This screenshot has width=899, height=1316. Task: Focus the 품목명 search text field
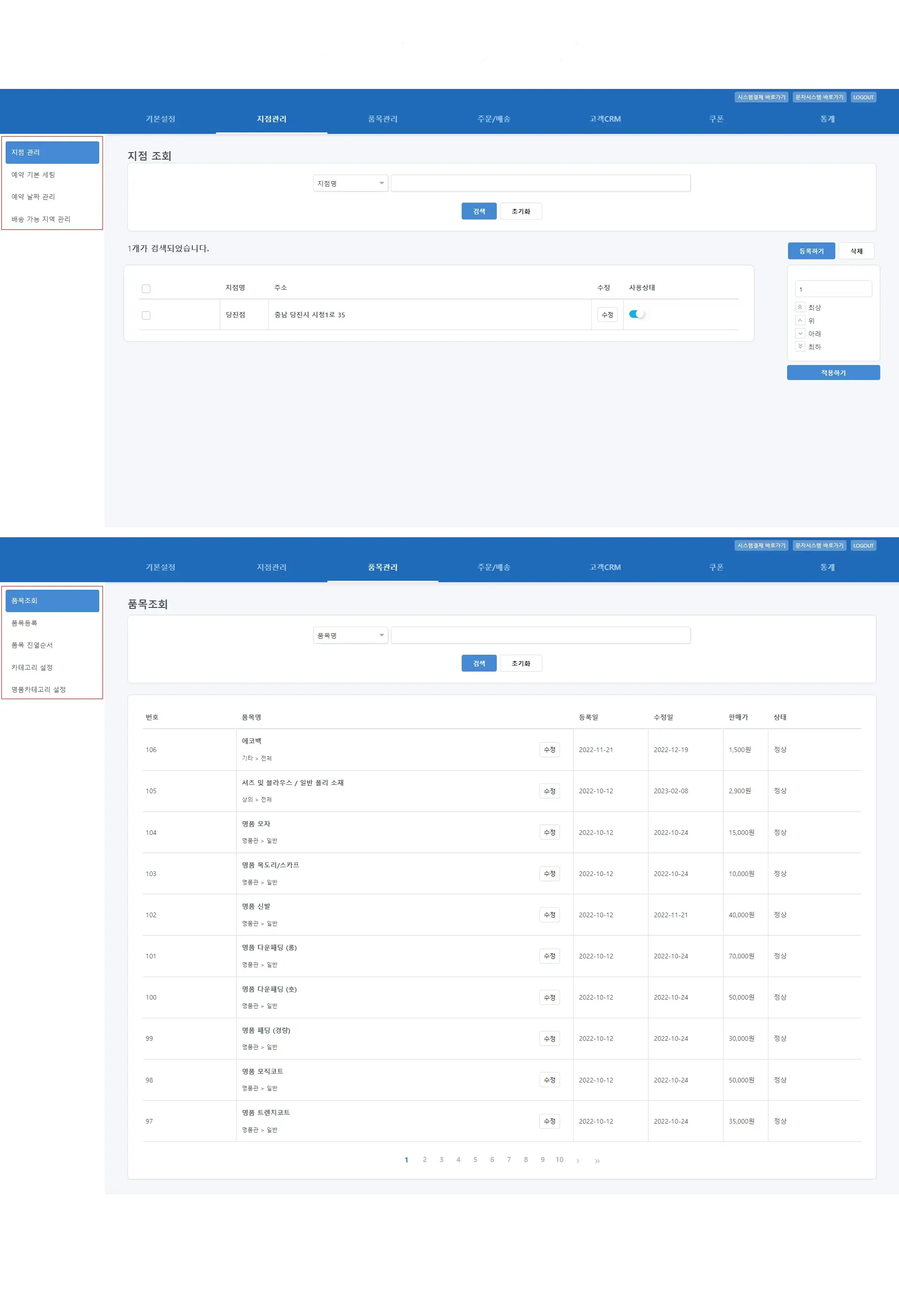(540, 636)
